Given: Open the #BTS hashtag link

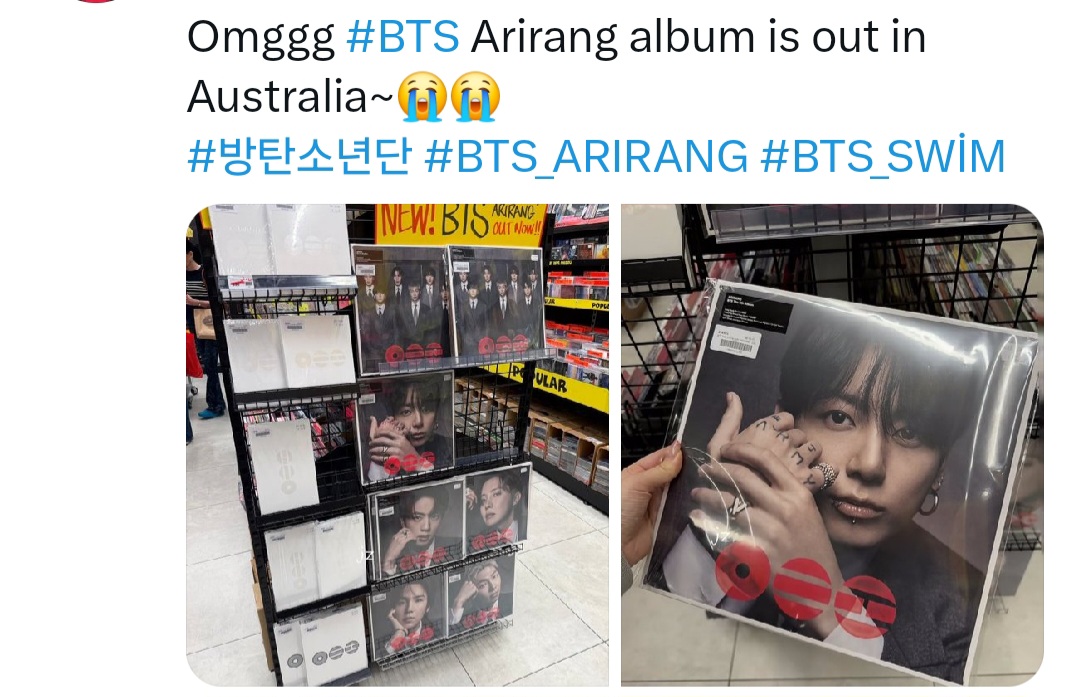Looking at the screenshot, I should point(403,37).
